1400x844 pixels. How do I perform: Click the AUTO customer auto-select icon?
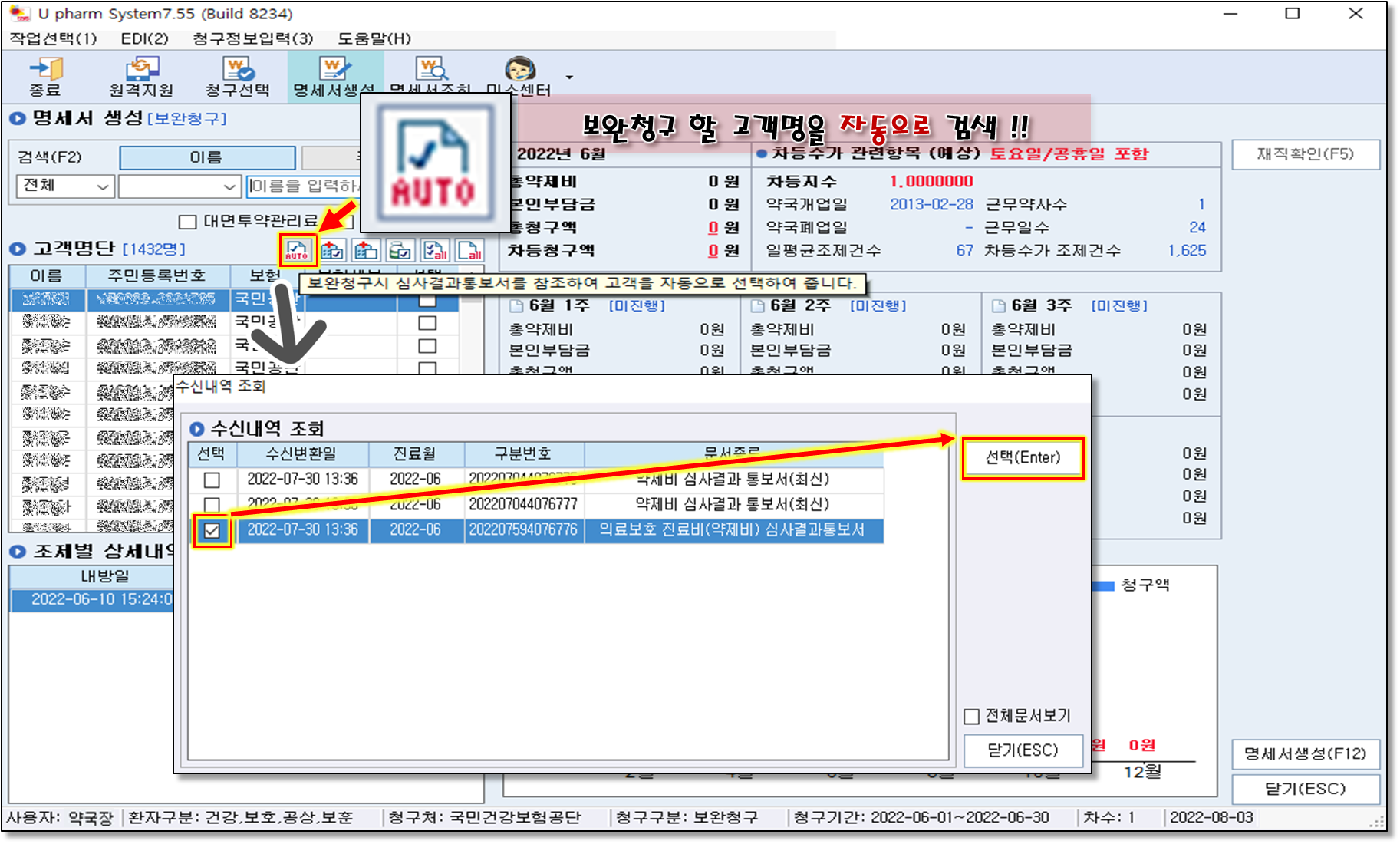[x=297, y=250]
